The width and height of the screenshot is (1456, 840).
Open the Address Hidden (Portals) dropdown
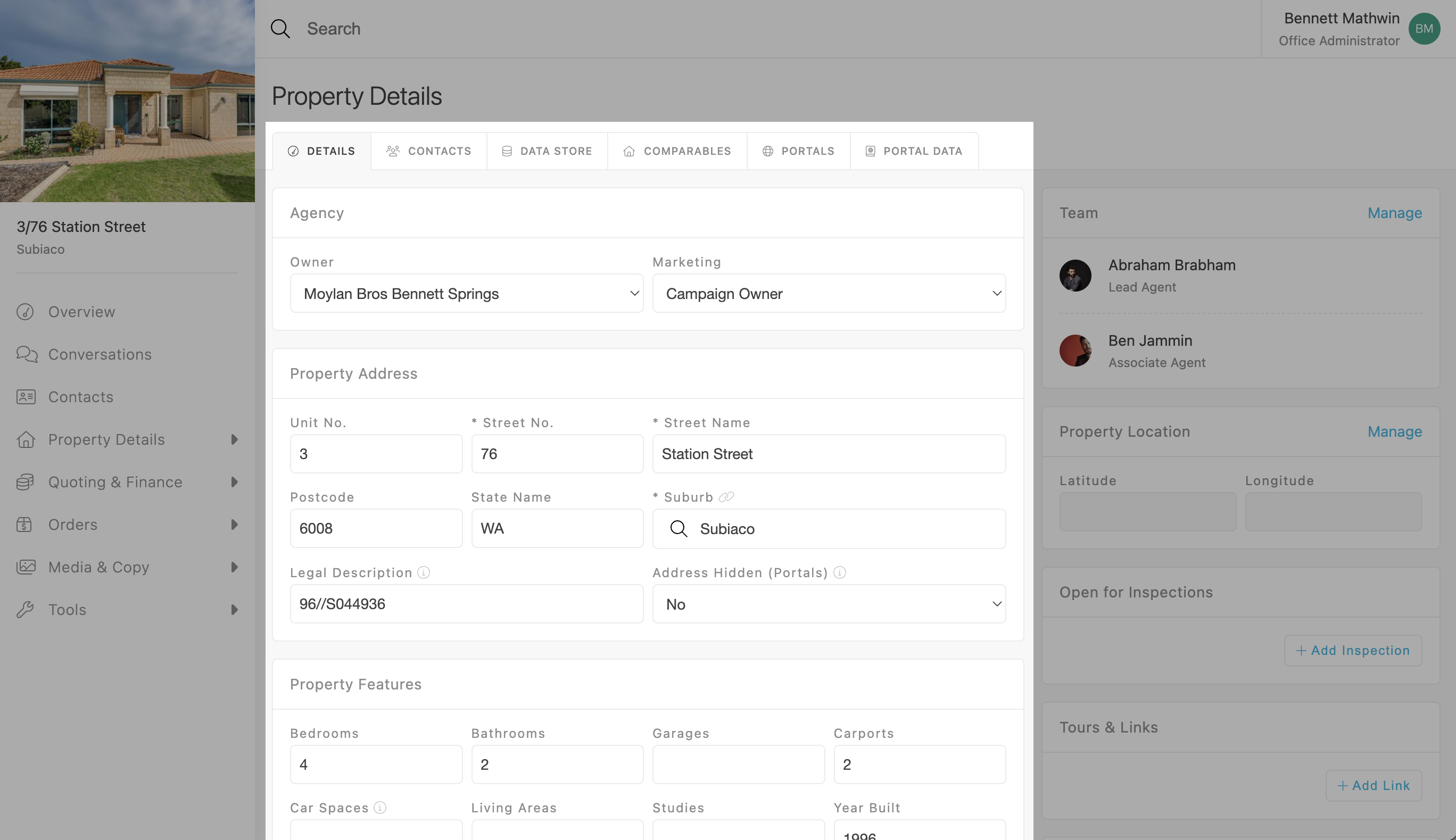829,604
